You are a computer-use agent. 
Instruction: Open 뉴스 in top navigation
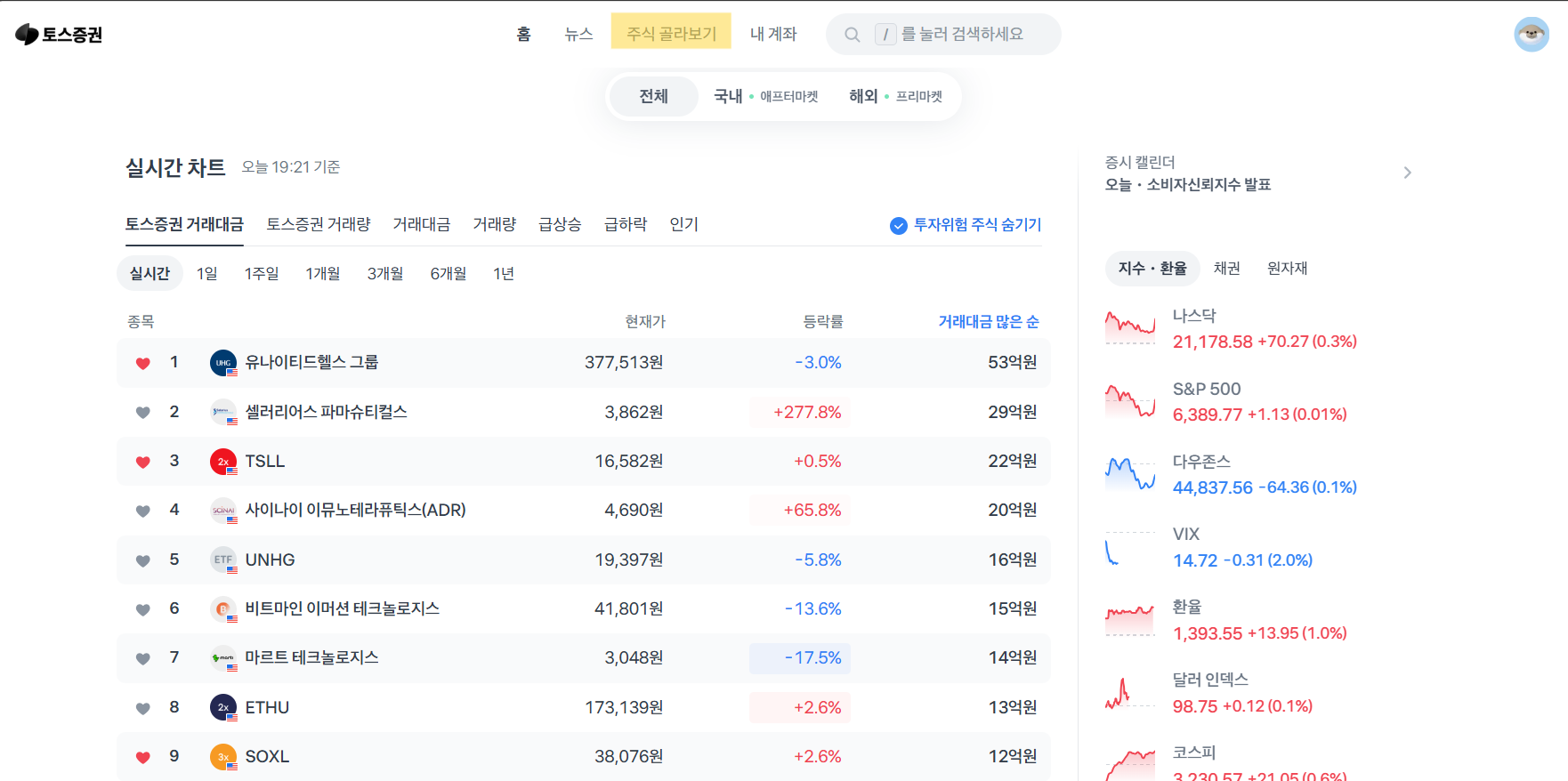[x=578, y=34]
